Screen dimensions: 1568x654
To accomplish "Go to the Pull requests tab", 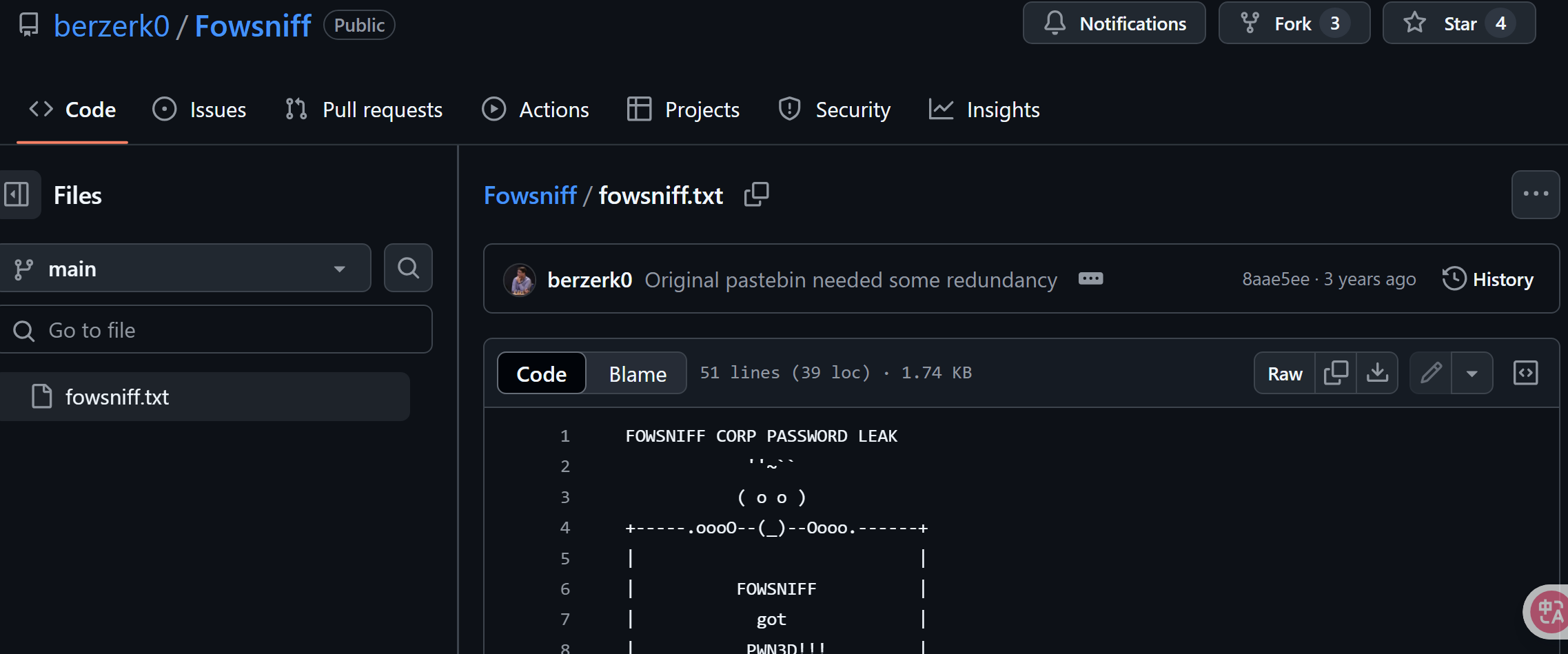I will tap(364, 110).
